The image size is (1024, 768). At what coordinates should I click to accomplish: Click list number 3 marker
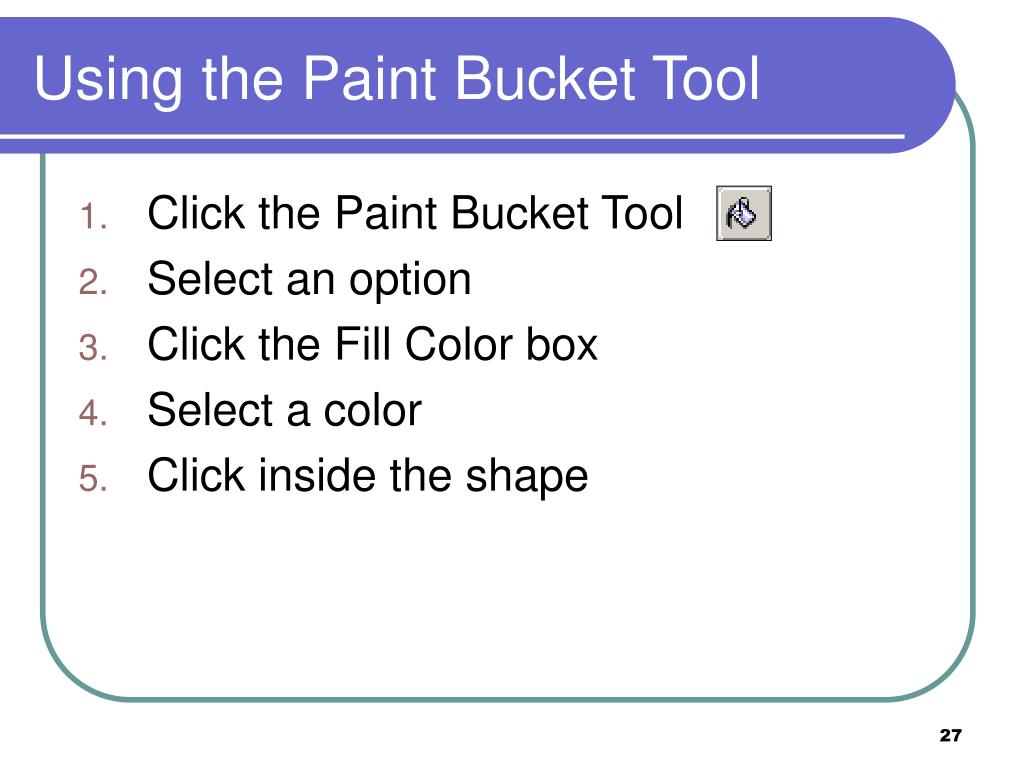[x=93, y=348]
